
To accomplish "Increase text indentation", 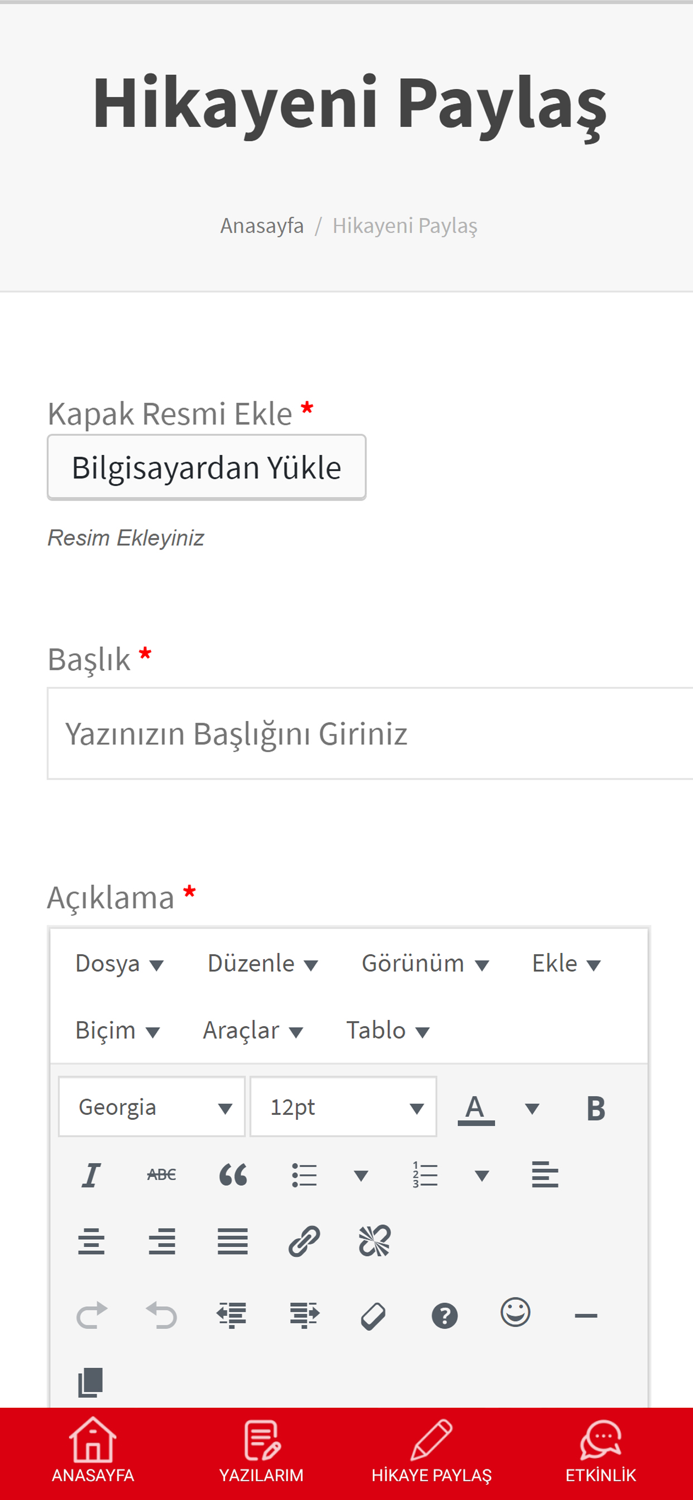I will [303, 1313].
